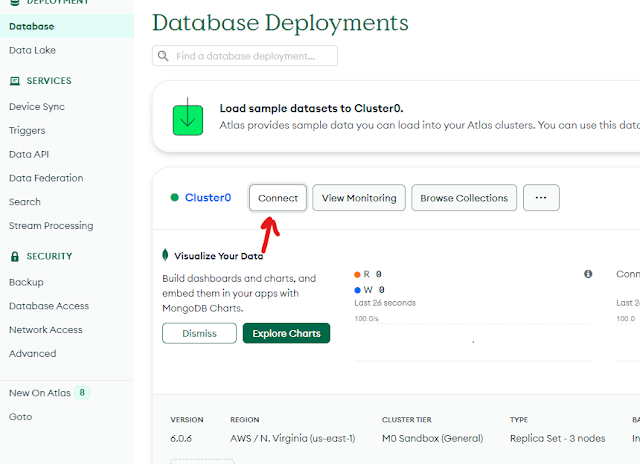Open Data API page
This screenshot has height=464, width=640.
pos(29,154)
